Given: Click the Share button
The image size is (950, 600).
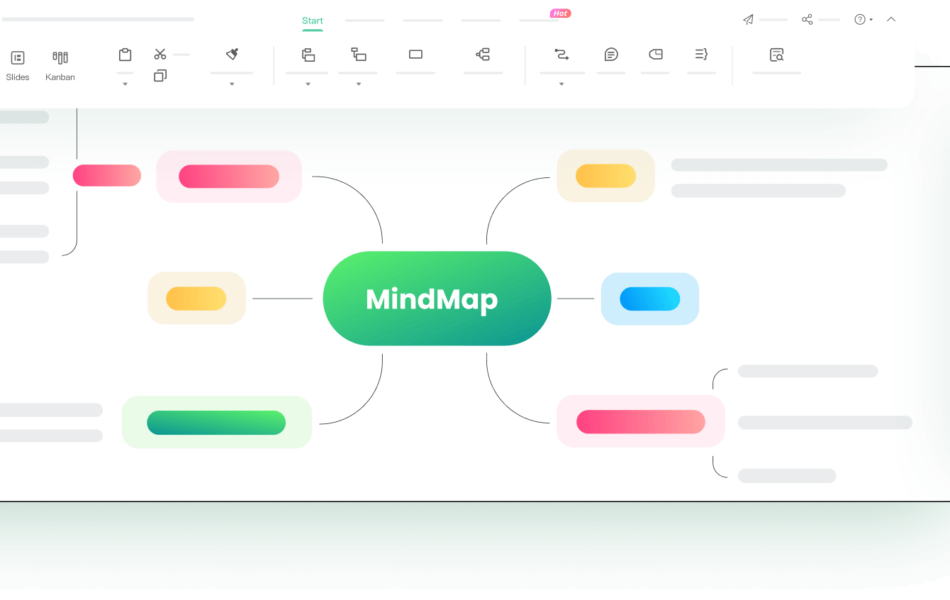Looking at the screenshot, I should 808,19.
